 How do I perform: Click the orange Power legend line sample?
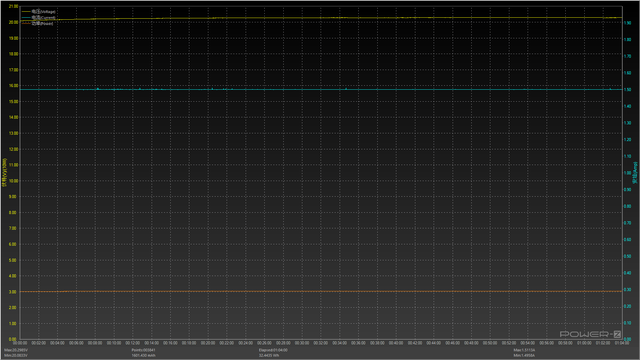tap(26, 23)
